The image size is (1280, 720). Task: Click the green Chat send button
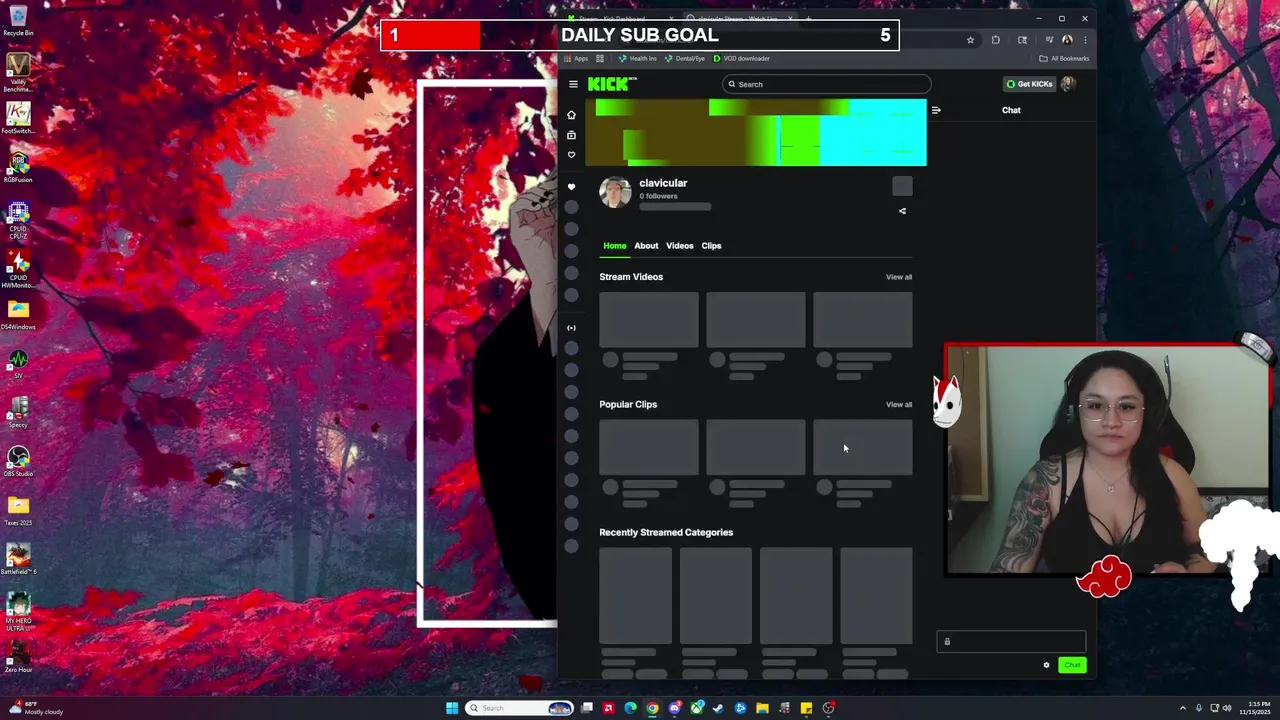[1072, 665]
